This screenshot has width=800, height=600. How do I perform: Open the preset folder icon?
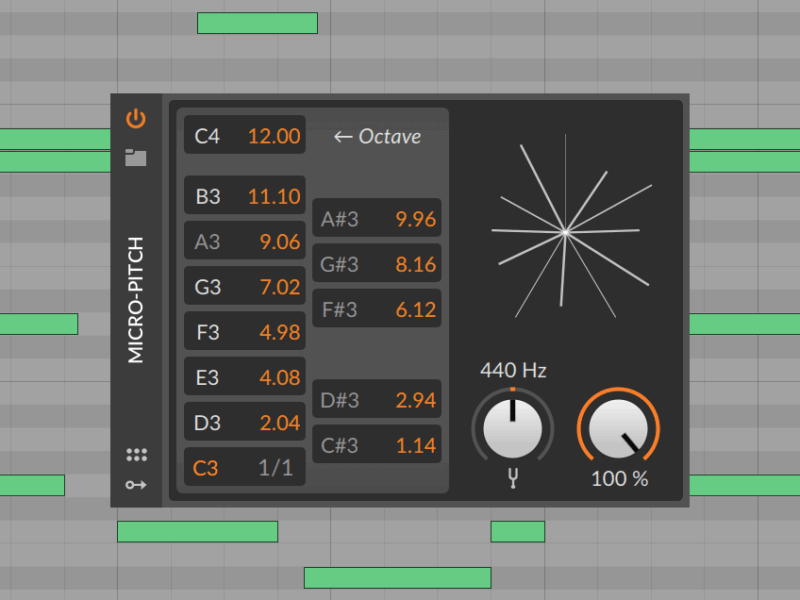coord(136,157)
